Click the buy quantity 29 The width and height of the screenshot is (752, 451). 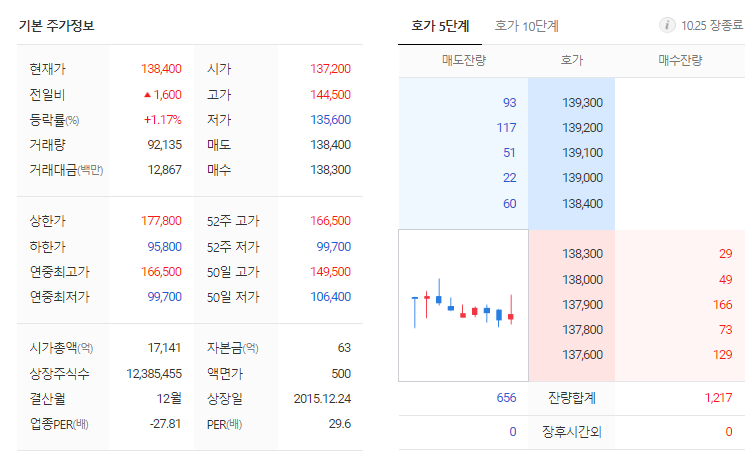point(726,254)
